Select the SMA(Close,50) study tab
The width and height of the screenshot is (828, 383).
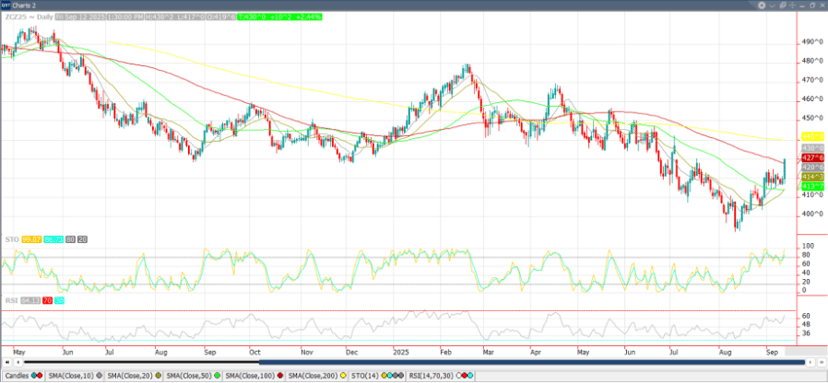(x=193, y=376)
